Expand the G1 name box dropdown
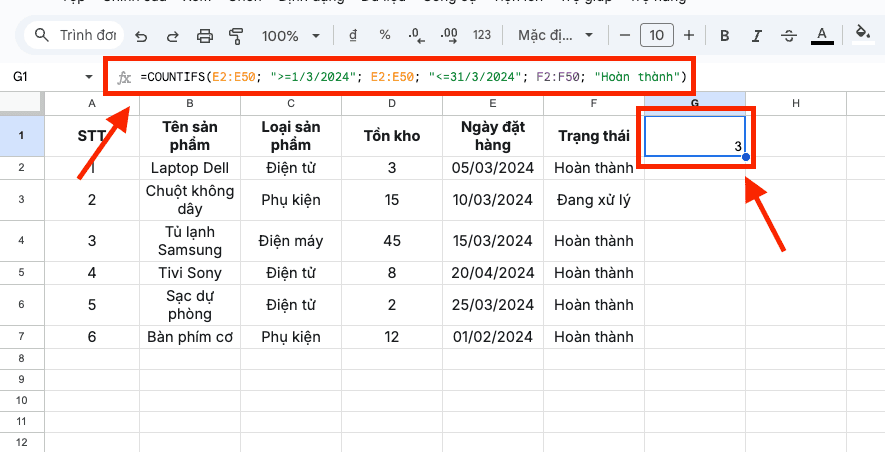The image size is (885, 452). pyautogui.click(x=88, y=77)
